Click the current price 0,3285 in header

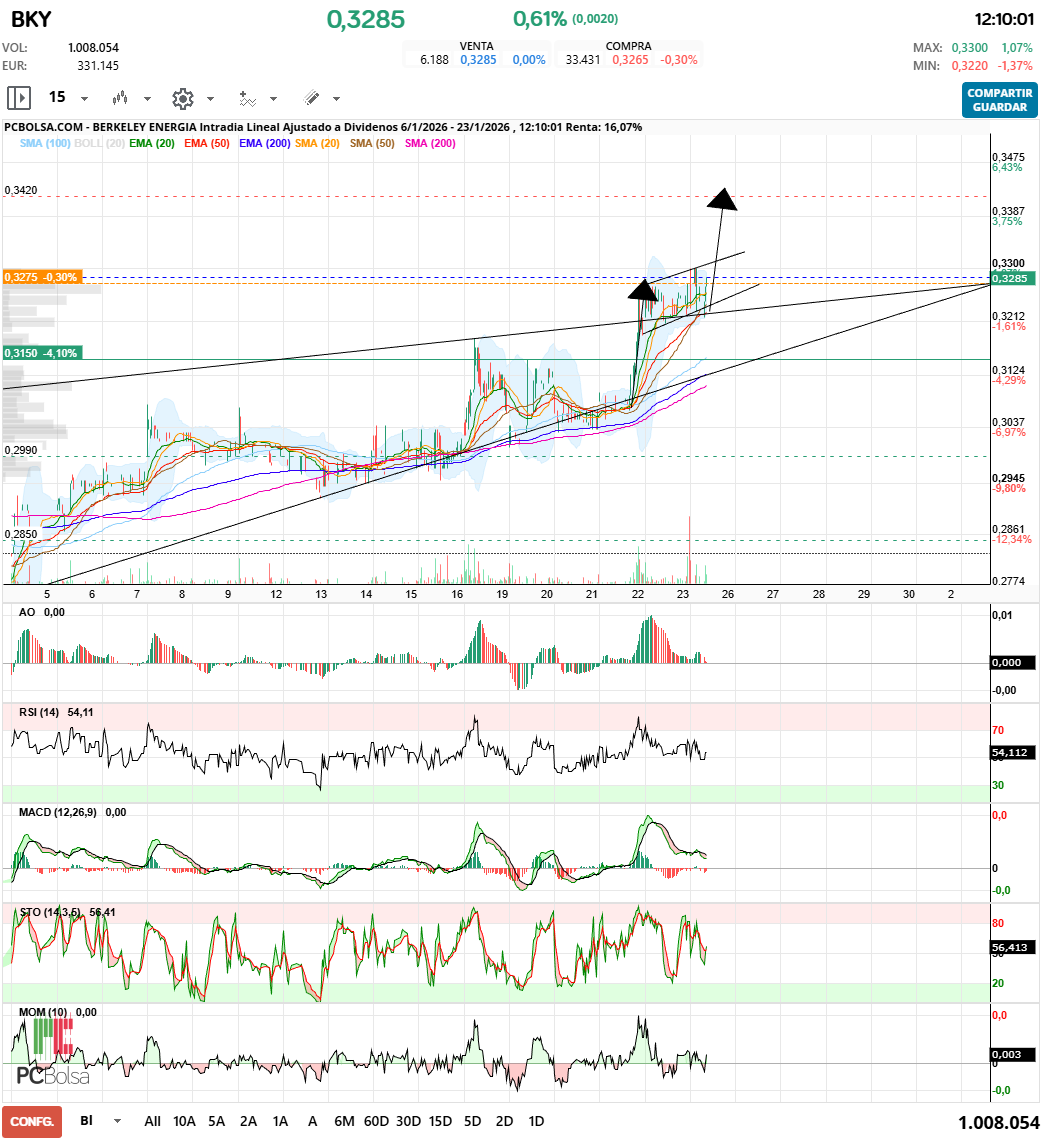366,20
